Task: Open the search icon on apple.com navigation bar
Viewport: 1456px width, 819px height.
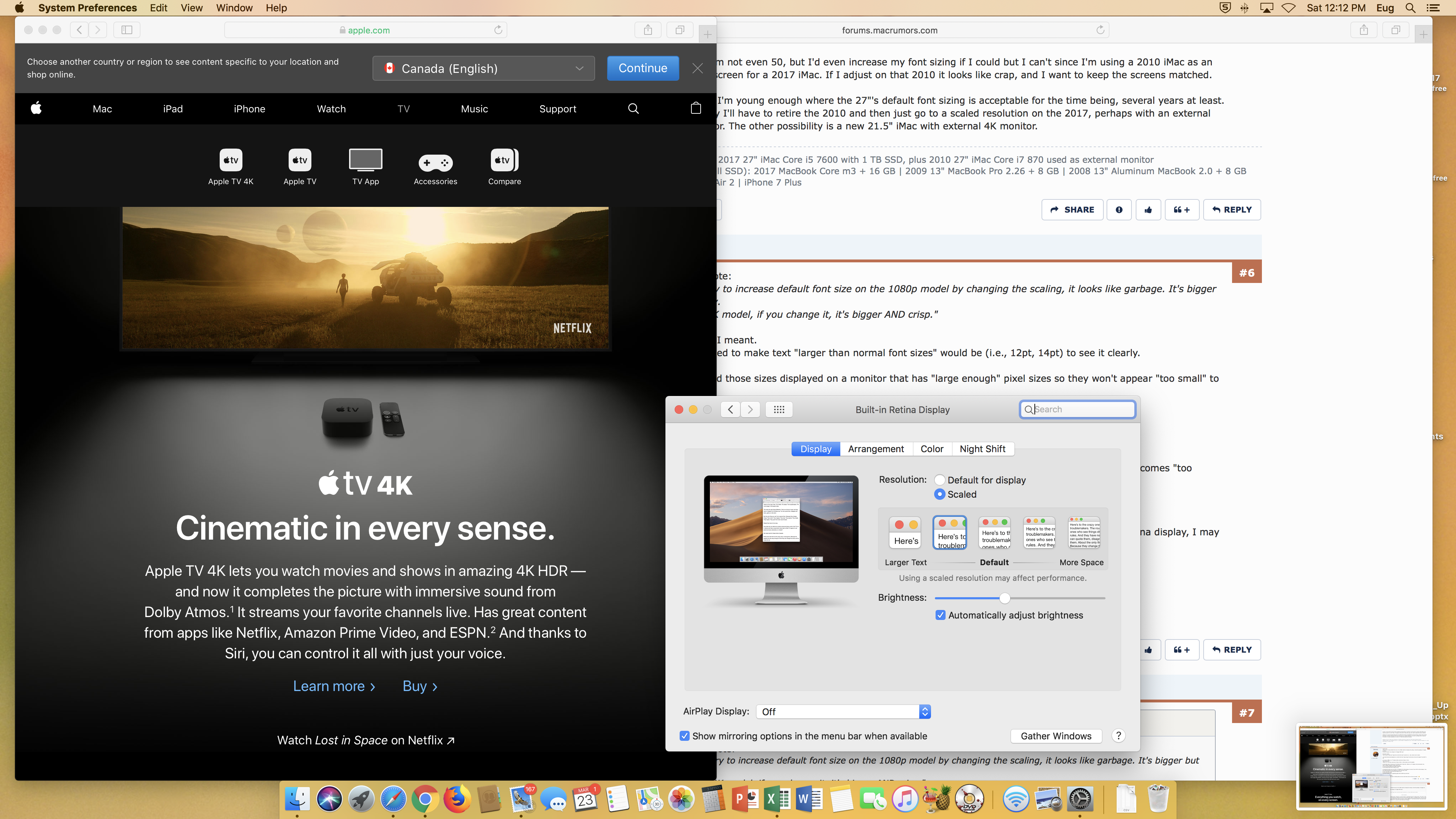Action: [x=633, y=108]
